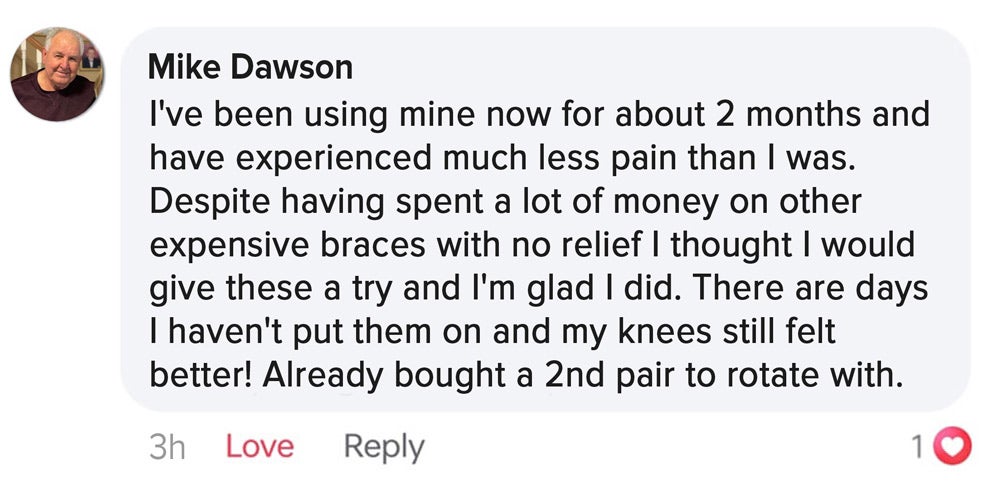Click the words "much less pain"

pos(545,159)
